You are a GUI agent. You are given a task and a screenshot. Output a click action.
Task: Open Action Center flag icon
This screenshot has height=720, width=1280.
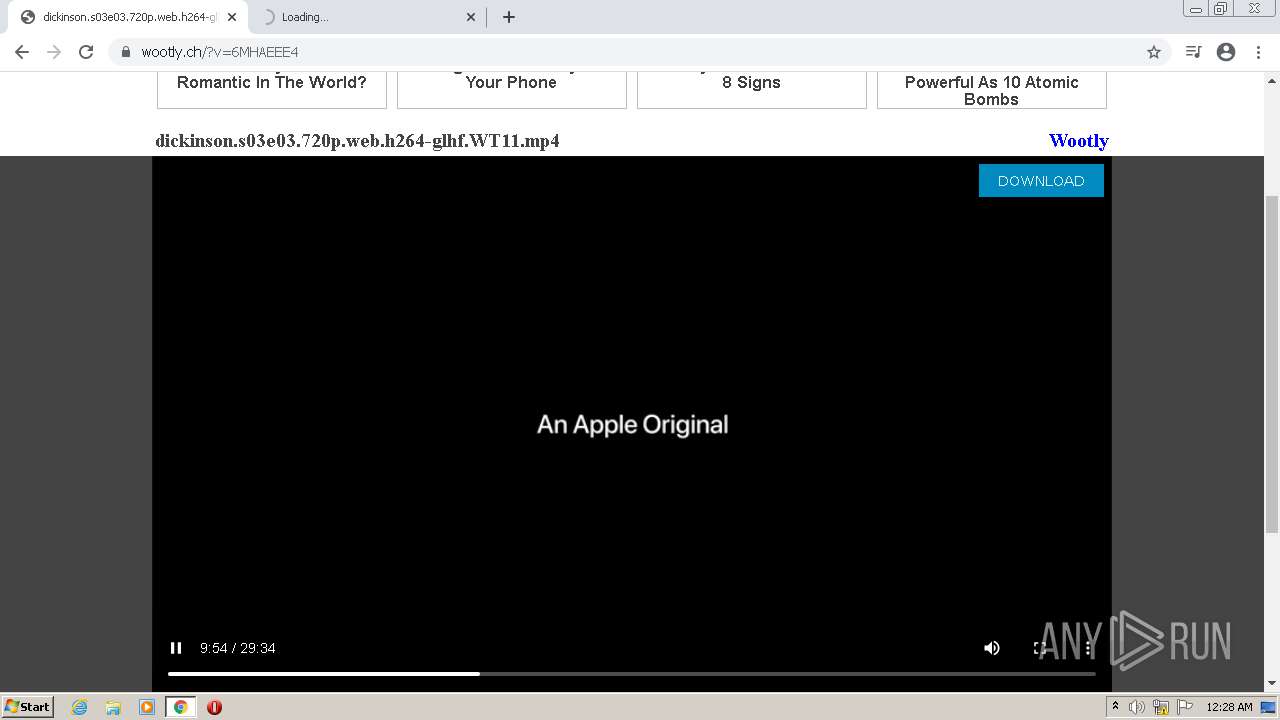(x=1185, y=707)
